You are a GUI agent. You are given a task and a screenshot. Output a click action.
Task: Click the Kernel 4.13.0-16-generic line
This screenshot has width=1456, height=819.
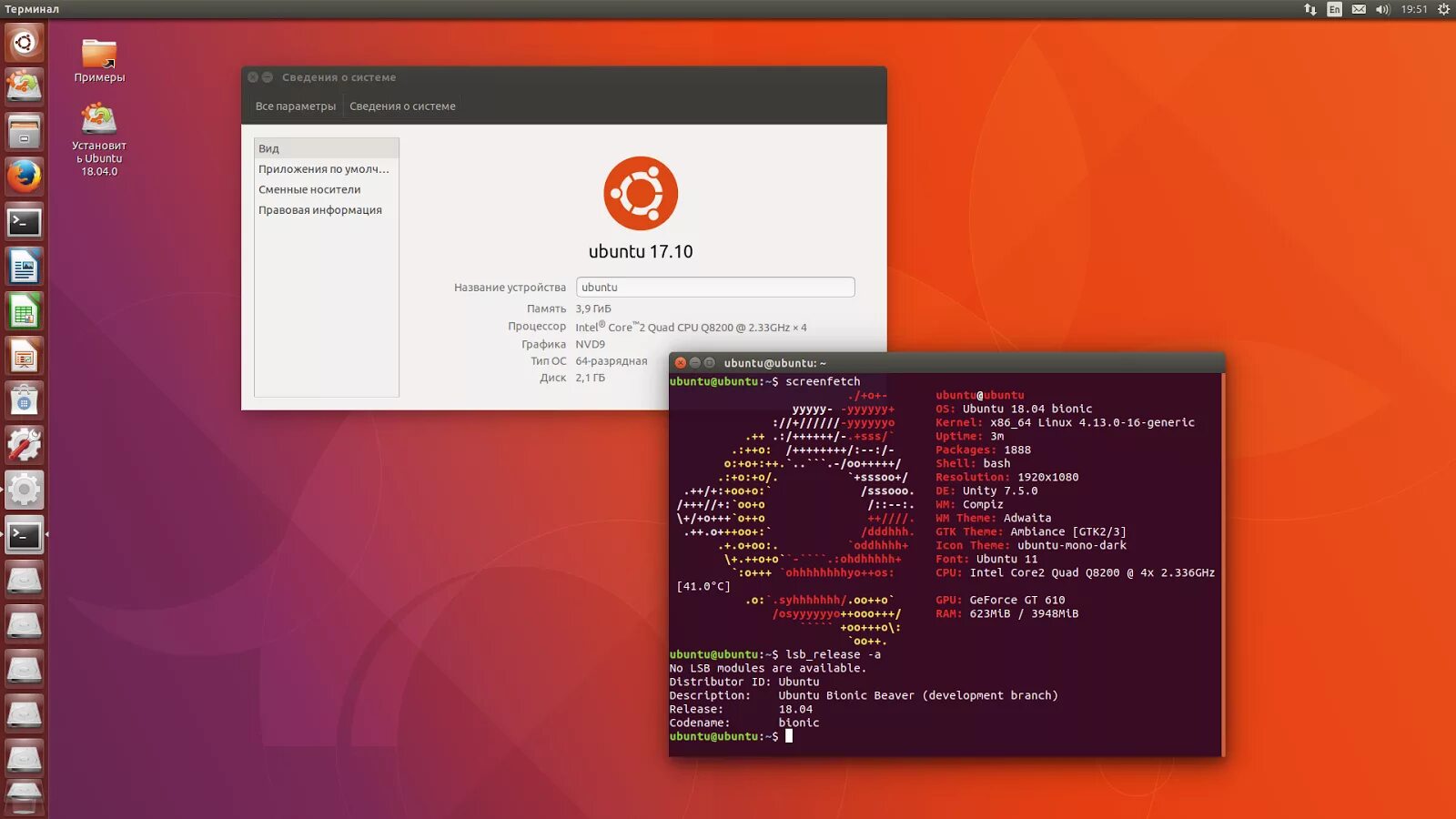(x=1065, y=422)
